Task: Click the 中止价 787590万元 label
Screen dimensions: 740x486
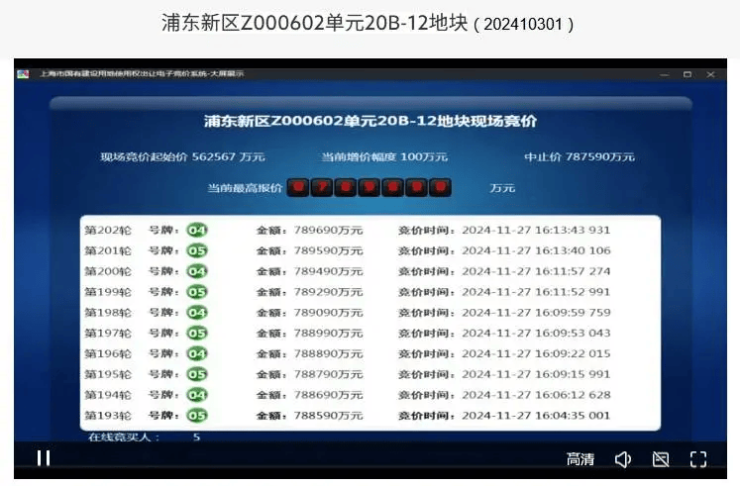Action: (579, 157)
